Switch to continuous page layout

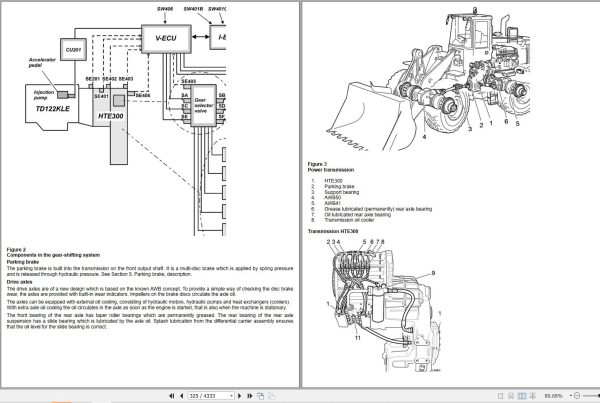[510, 396]
